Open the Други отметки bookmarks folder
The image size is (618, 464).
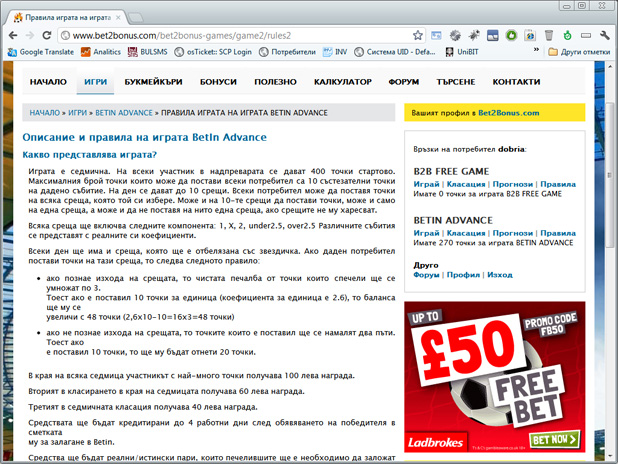(x=579, y=52)
